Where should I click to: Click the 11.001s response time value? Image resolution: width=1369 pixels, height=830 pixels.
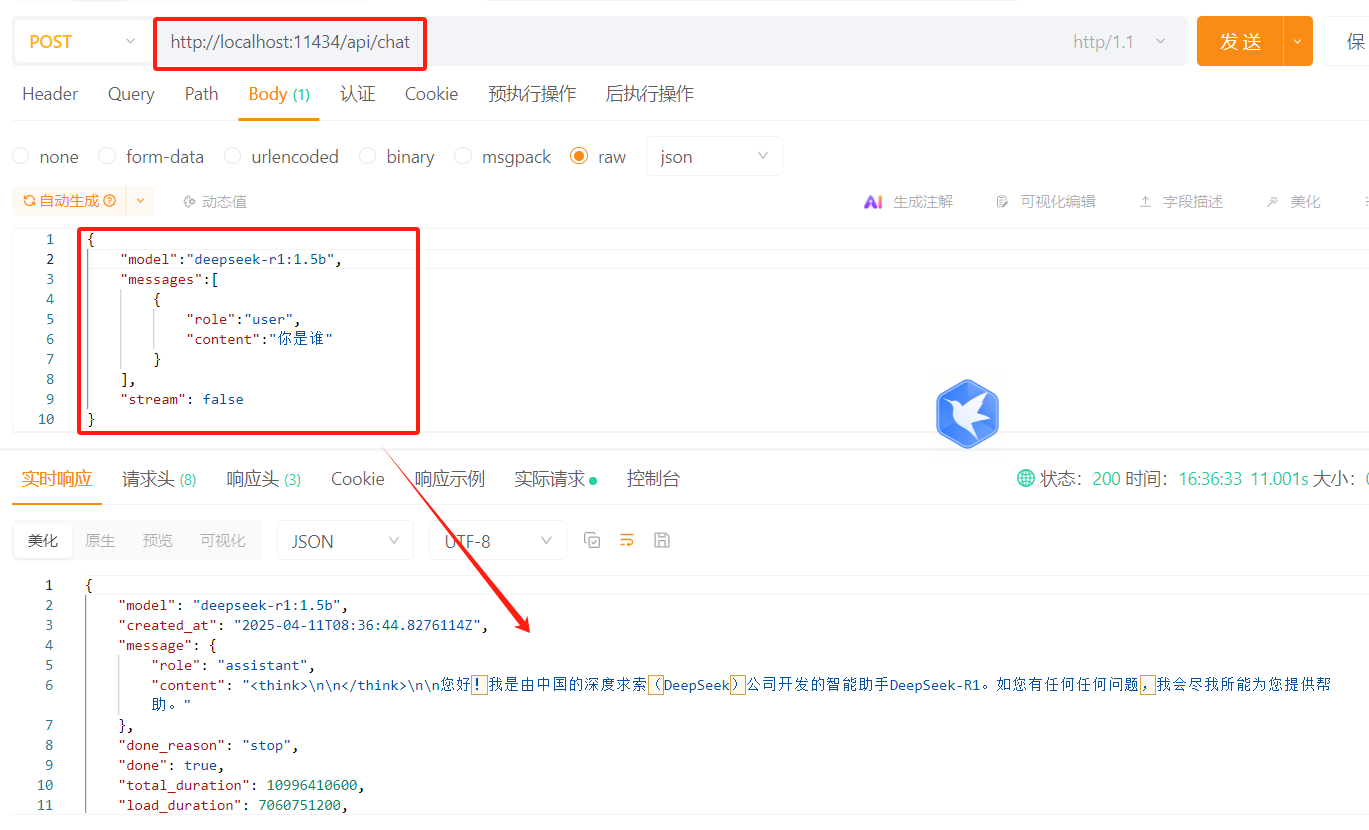pyautogui.click(x=1279, y=479)
